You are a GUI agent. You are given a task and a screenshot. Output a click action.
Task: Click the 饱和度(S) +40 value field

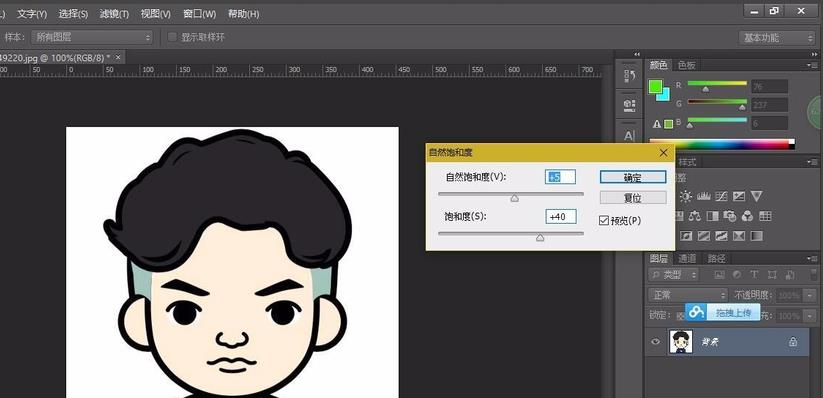561,216
